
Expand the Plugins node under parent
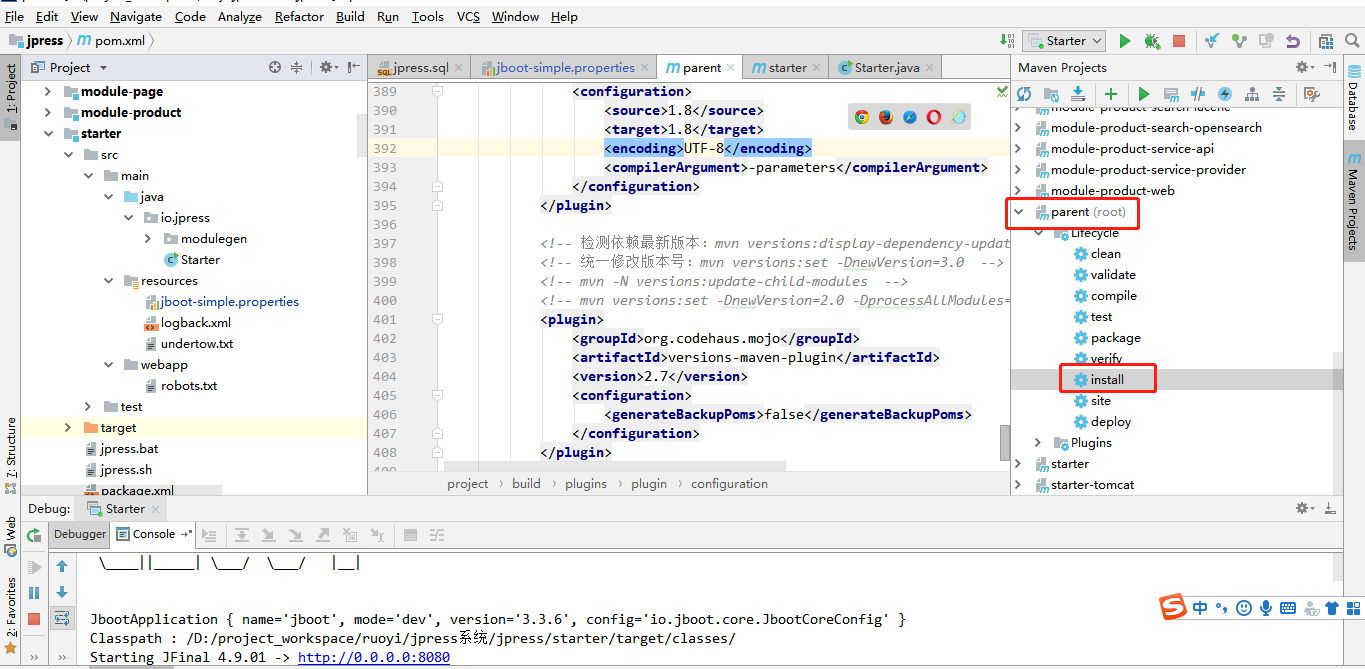[x=1037, y=442]
